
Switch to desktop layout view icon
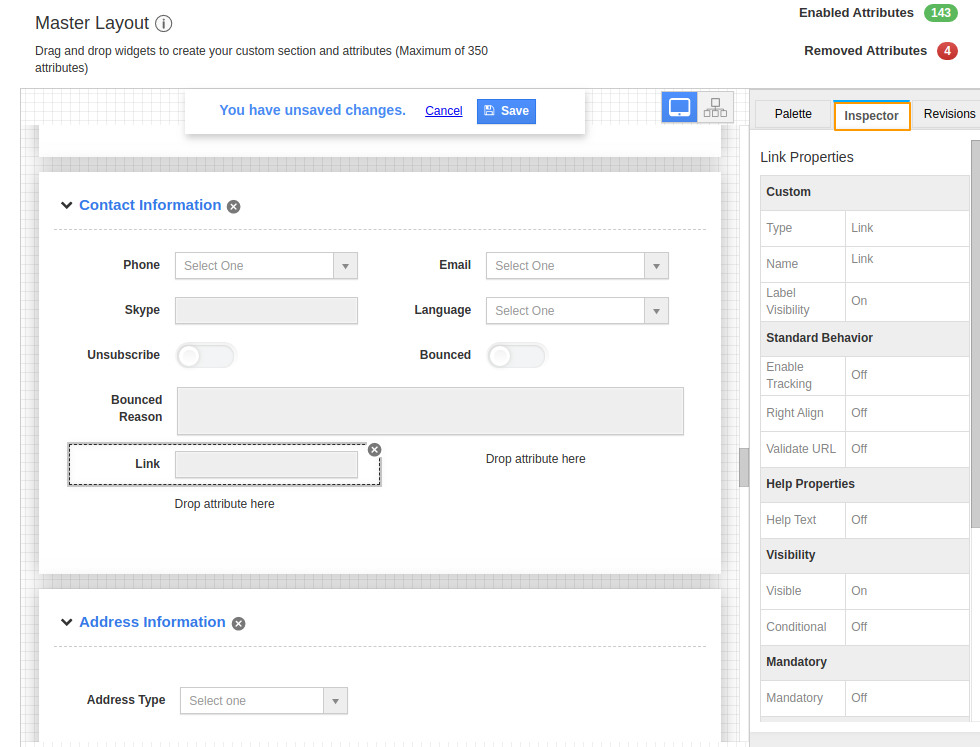click(679, 107)
